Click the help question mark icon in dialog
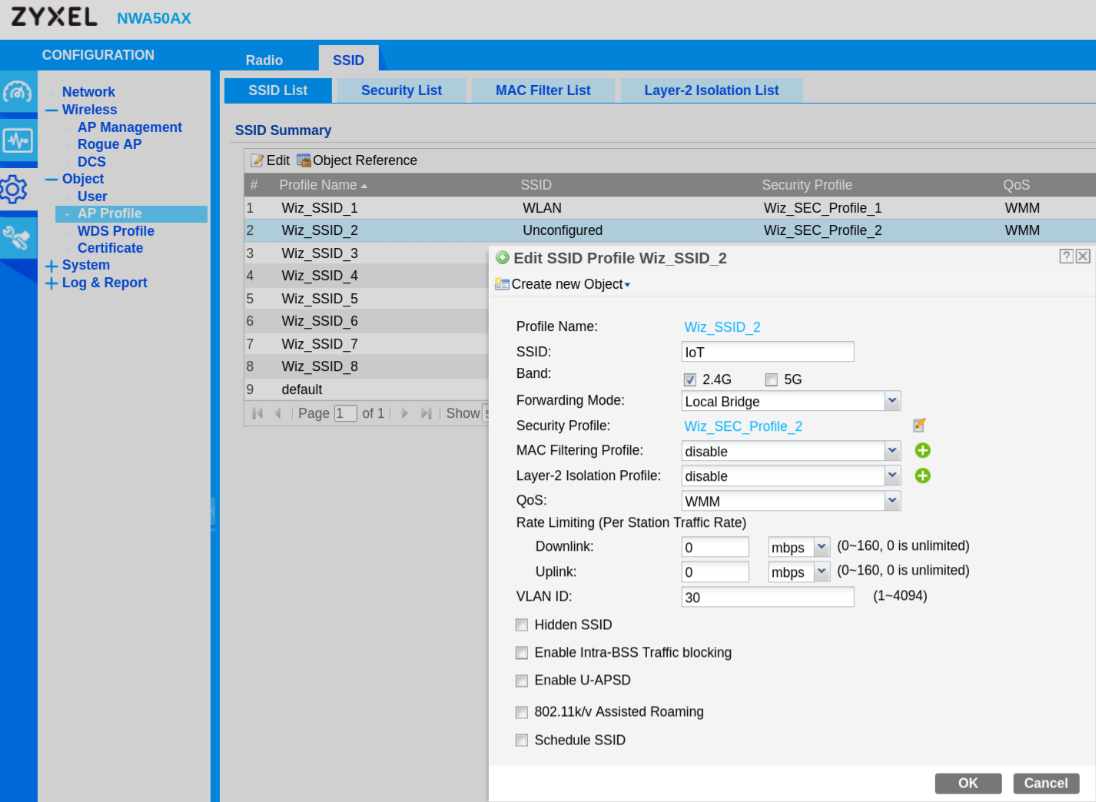 [x=1066, y=256]
